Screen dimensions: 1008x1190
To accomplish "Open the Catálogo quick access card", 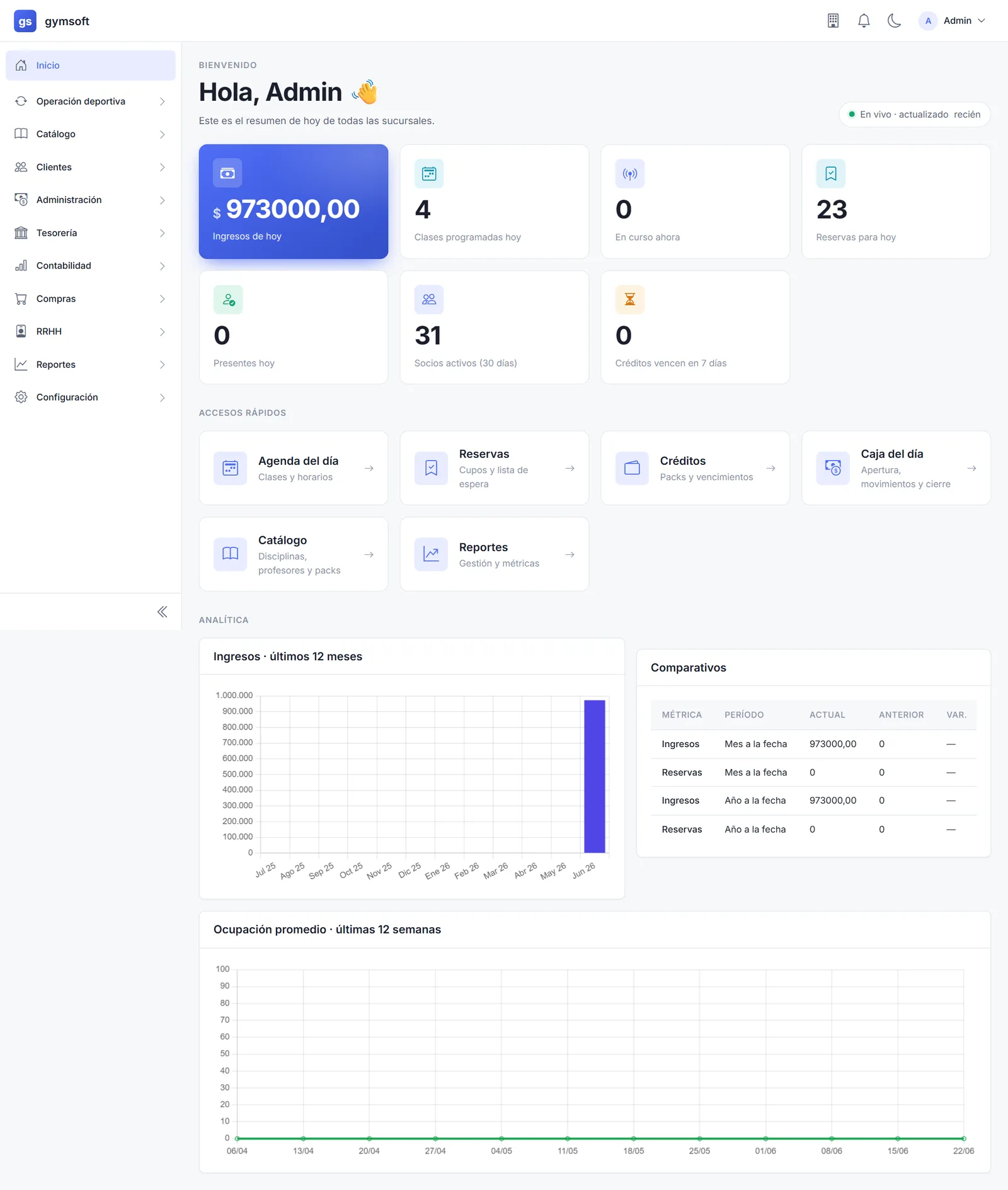I will tap(294, 554).
